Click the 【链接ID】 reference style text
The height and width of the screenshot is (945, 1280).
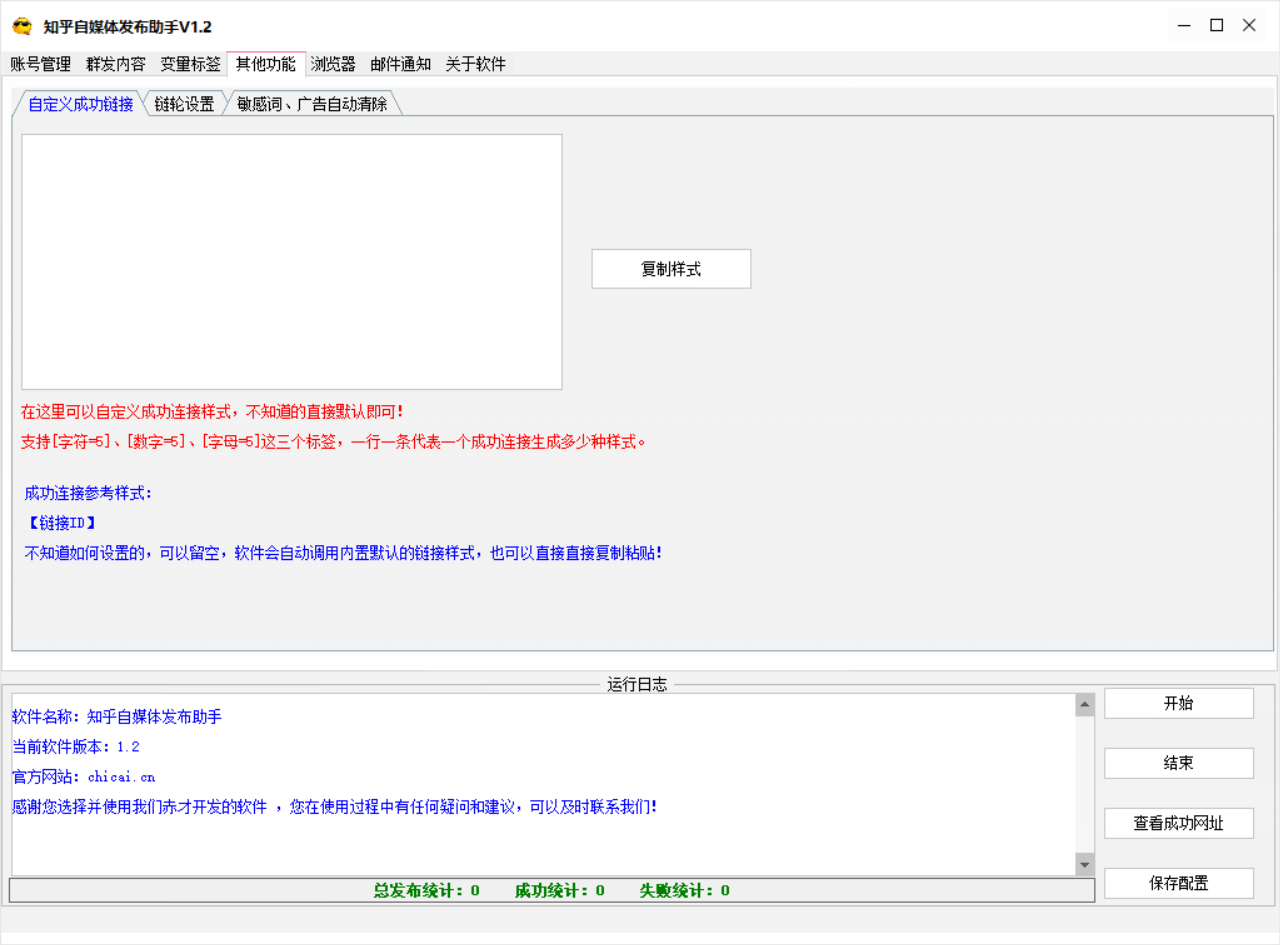click(x=60, y=523)
